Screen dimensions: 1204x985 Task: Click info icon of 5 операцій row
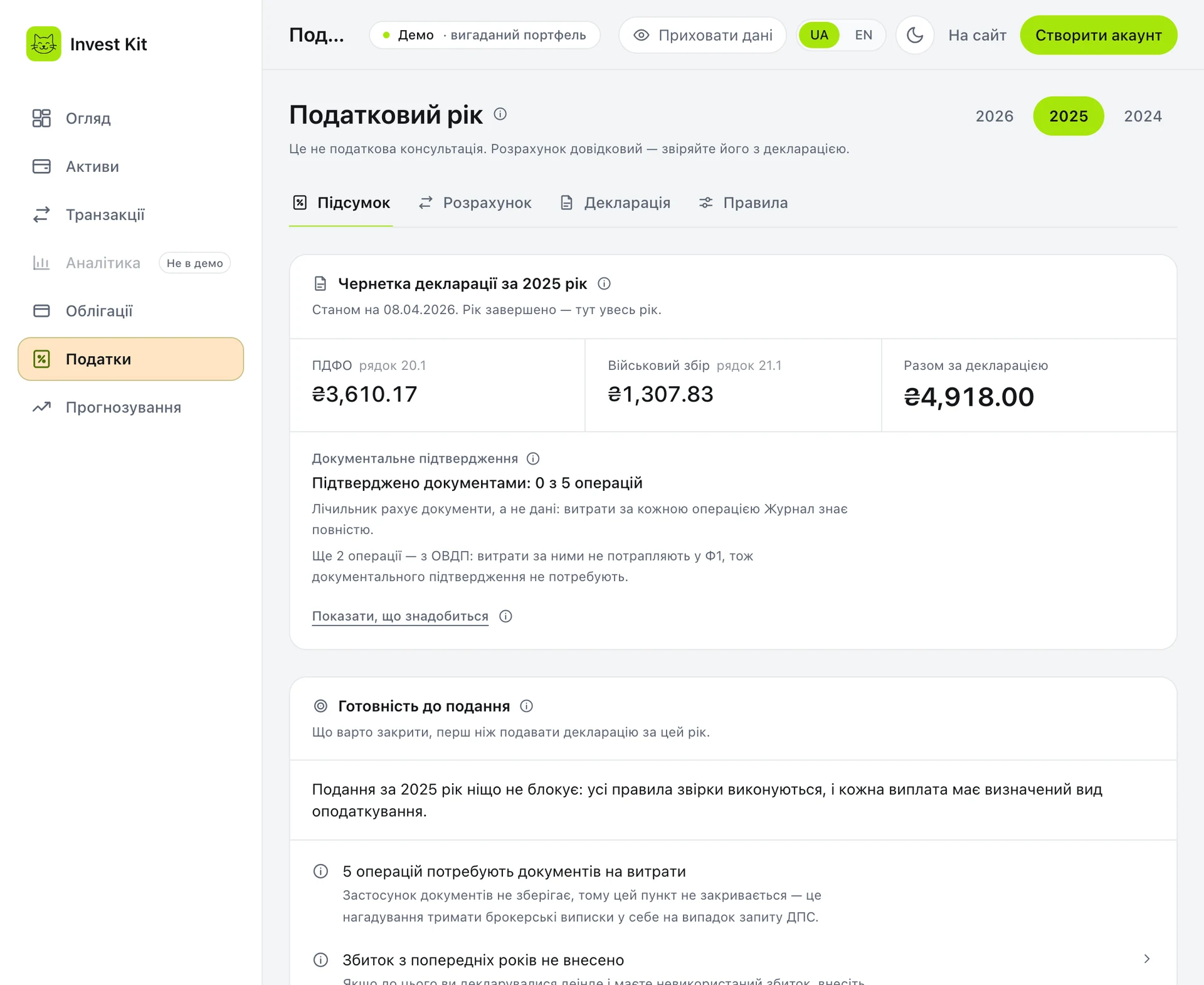point(320,872)
